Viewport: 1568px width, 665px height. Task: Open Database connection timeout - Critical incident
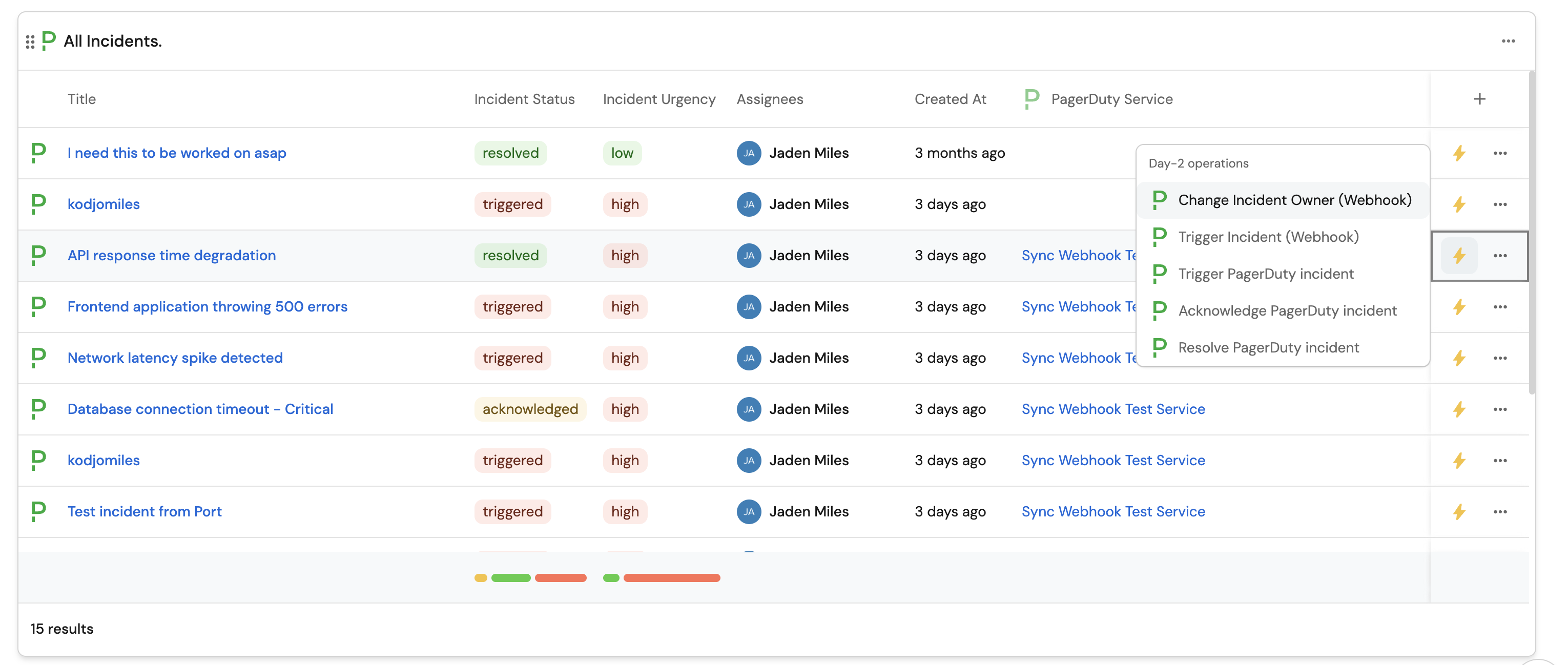click(x=200, y=409)
